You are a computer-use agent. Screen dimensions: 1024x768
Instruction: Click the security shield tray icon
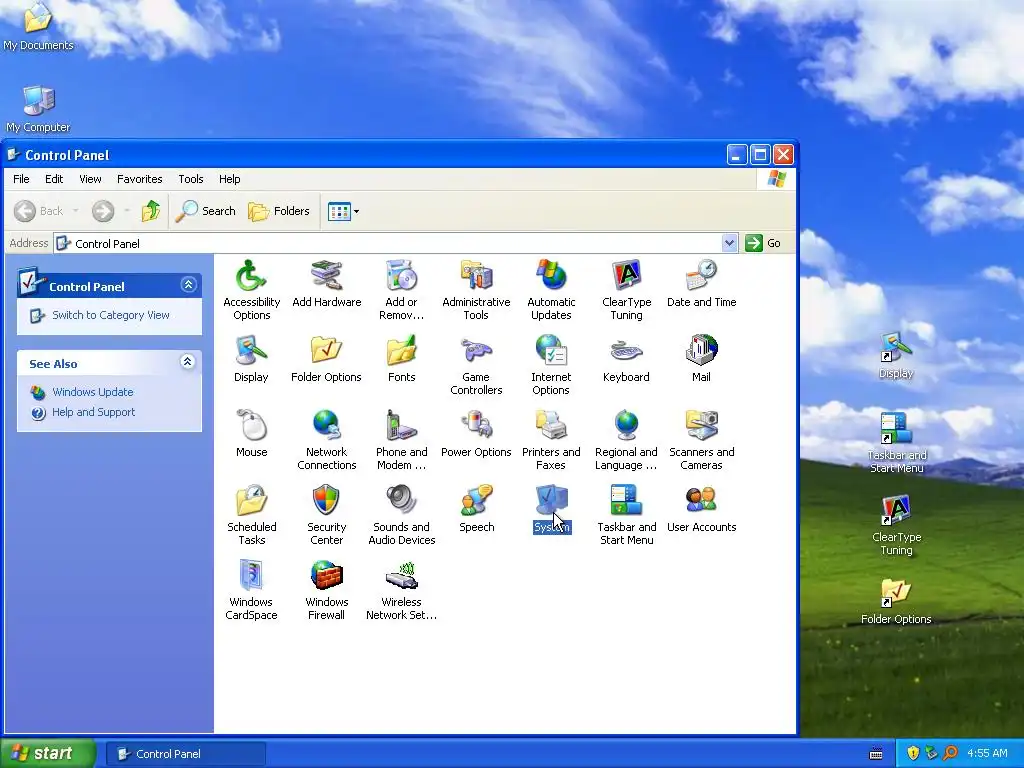(912, 753)
